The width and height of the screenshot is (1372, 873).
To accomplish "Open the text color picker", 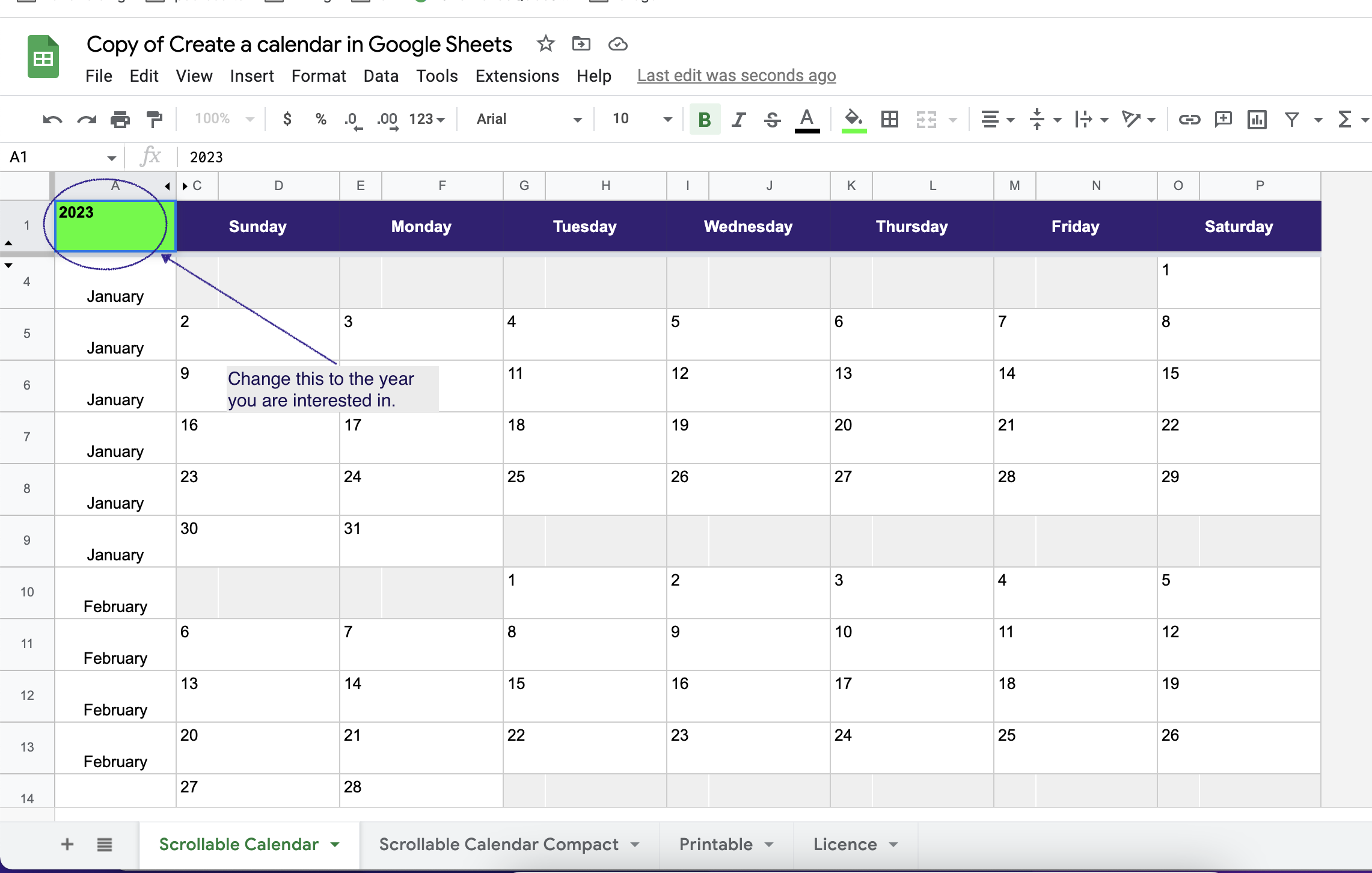I will 807,120.
